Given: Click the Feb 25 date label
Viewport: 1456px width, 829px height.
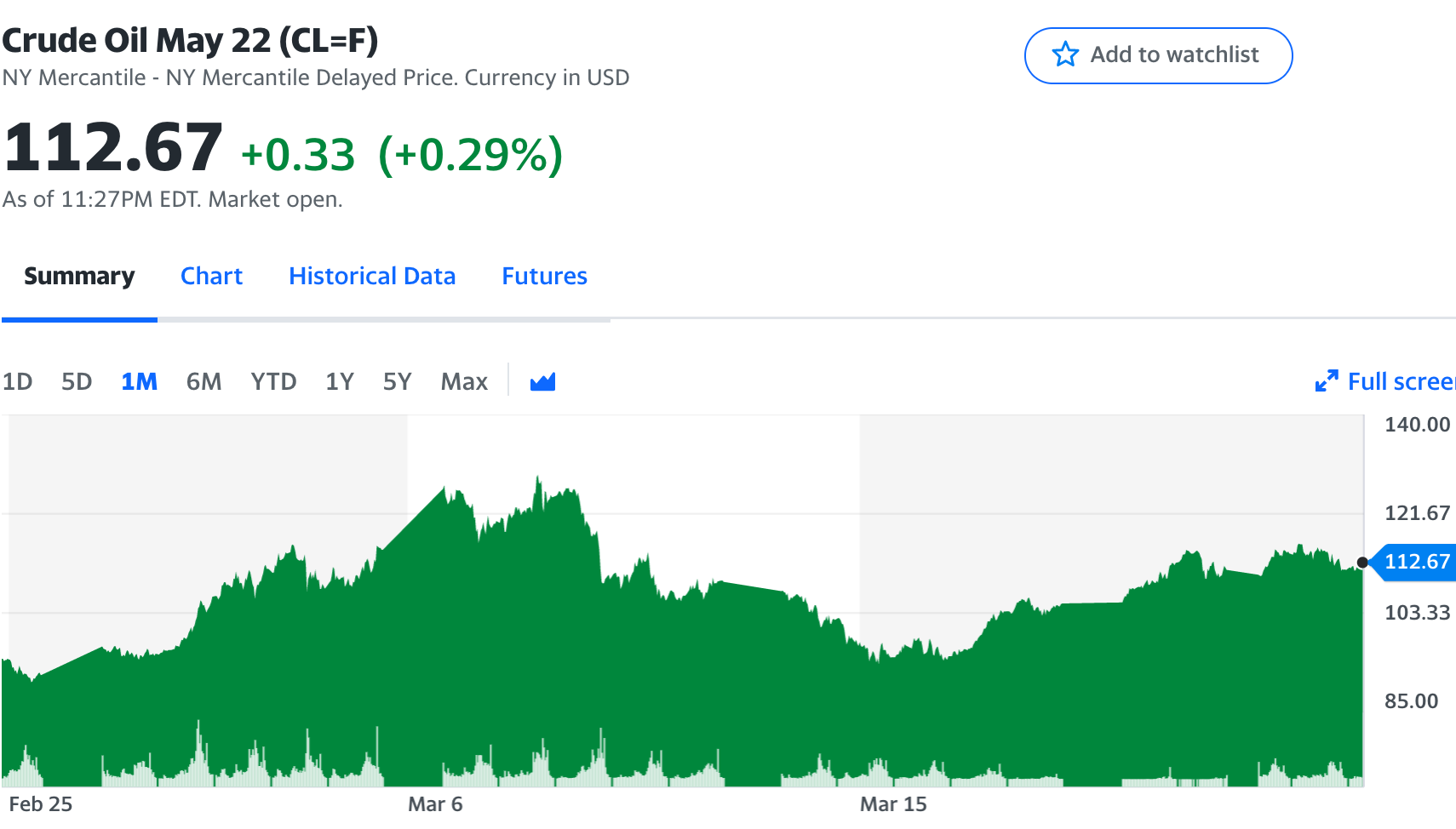Looking at the screenshot, I should (41, 804).
